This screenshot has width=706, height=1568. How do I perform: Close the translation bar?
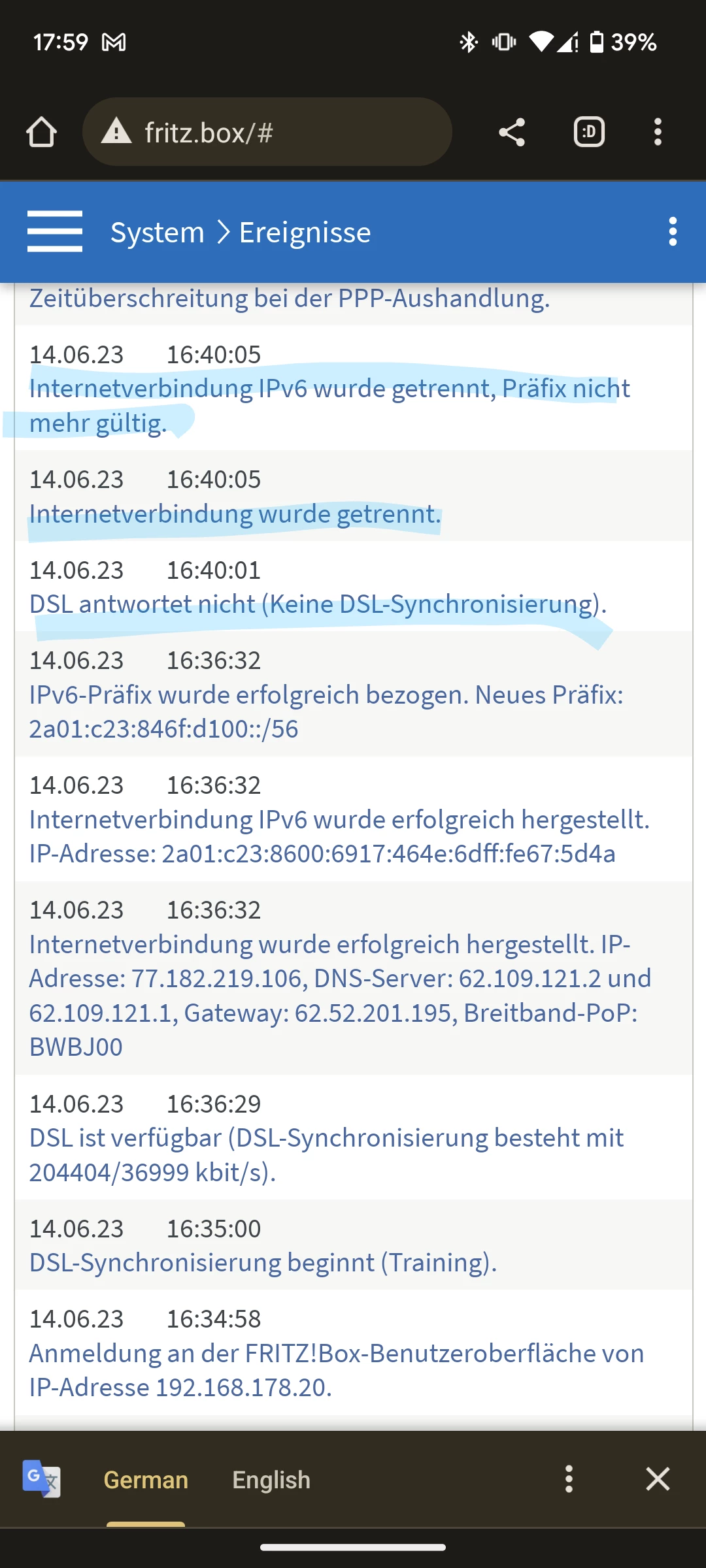coord(658,1478)
